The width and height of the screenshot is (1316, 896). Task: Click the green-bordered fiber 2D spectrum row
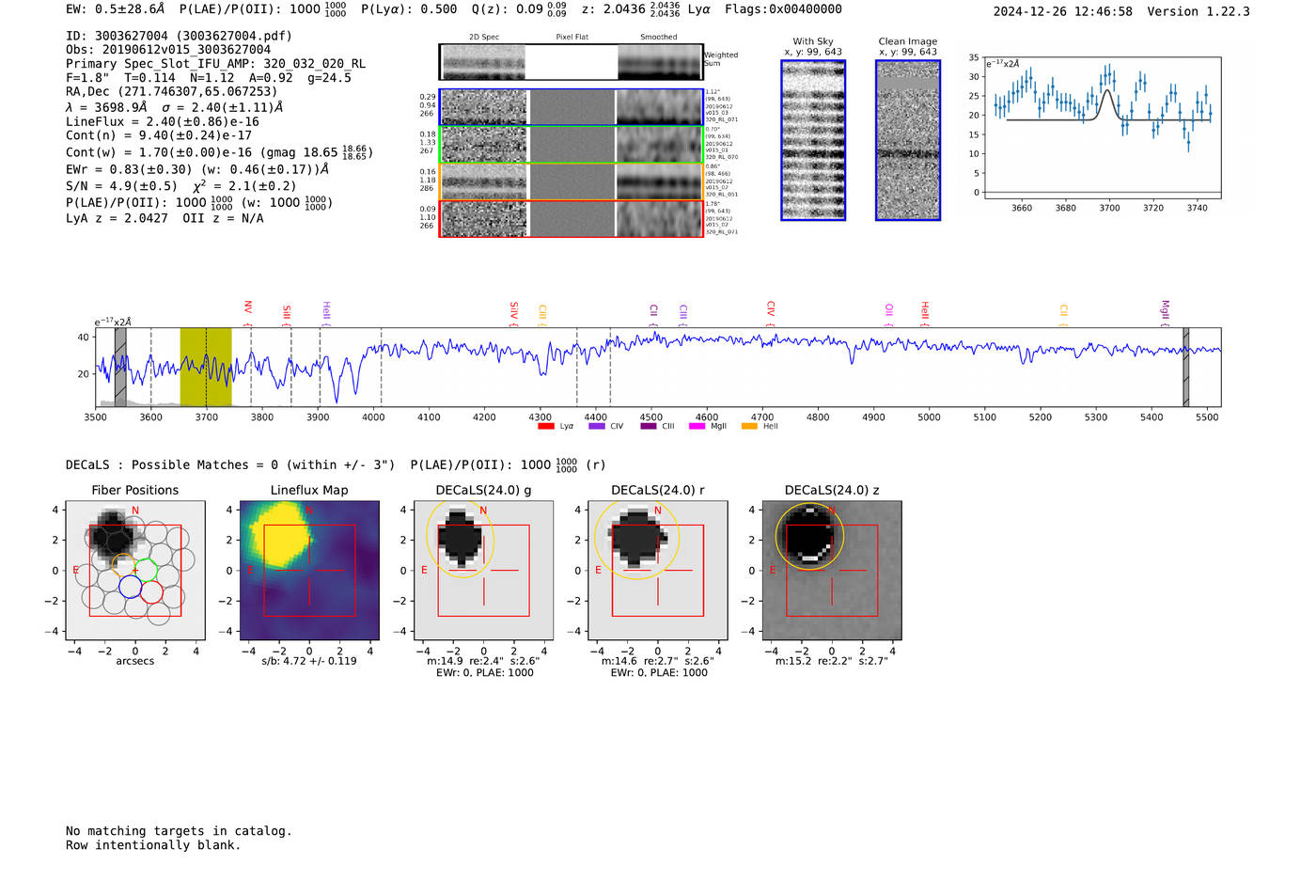pyautogui.click(x=572, y=144)
